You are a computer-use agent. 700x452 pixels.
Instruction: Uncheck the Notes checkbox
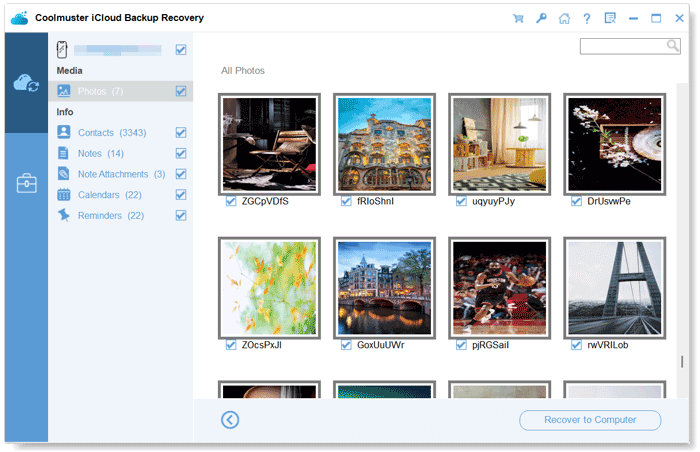(x=181, y=153)
